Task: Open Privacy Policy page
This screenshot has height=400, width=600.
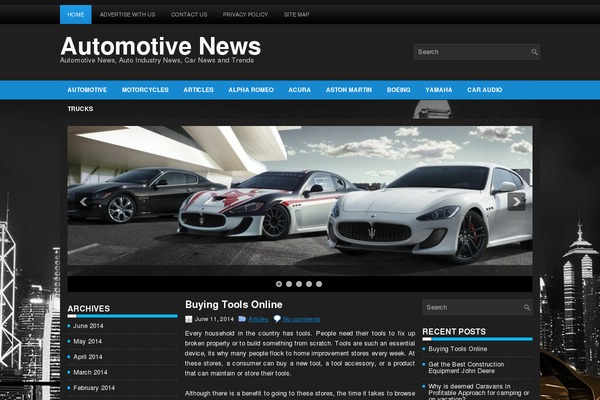Action: click(245, 15)
